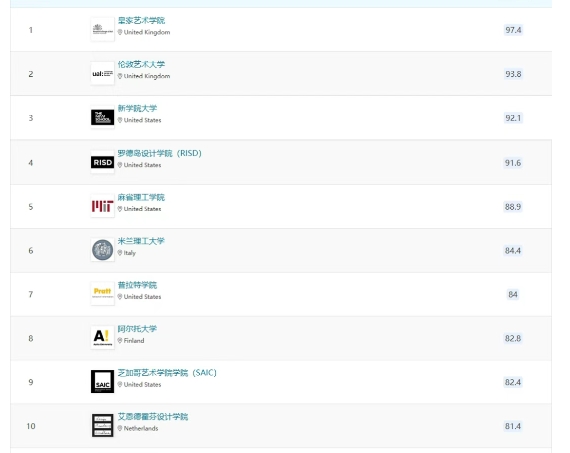Open the SAIC logo thumbnail
This screenshot has height=453, width=570.
pyautogui.click(x=103, y=381)
